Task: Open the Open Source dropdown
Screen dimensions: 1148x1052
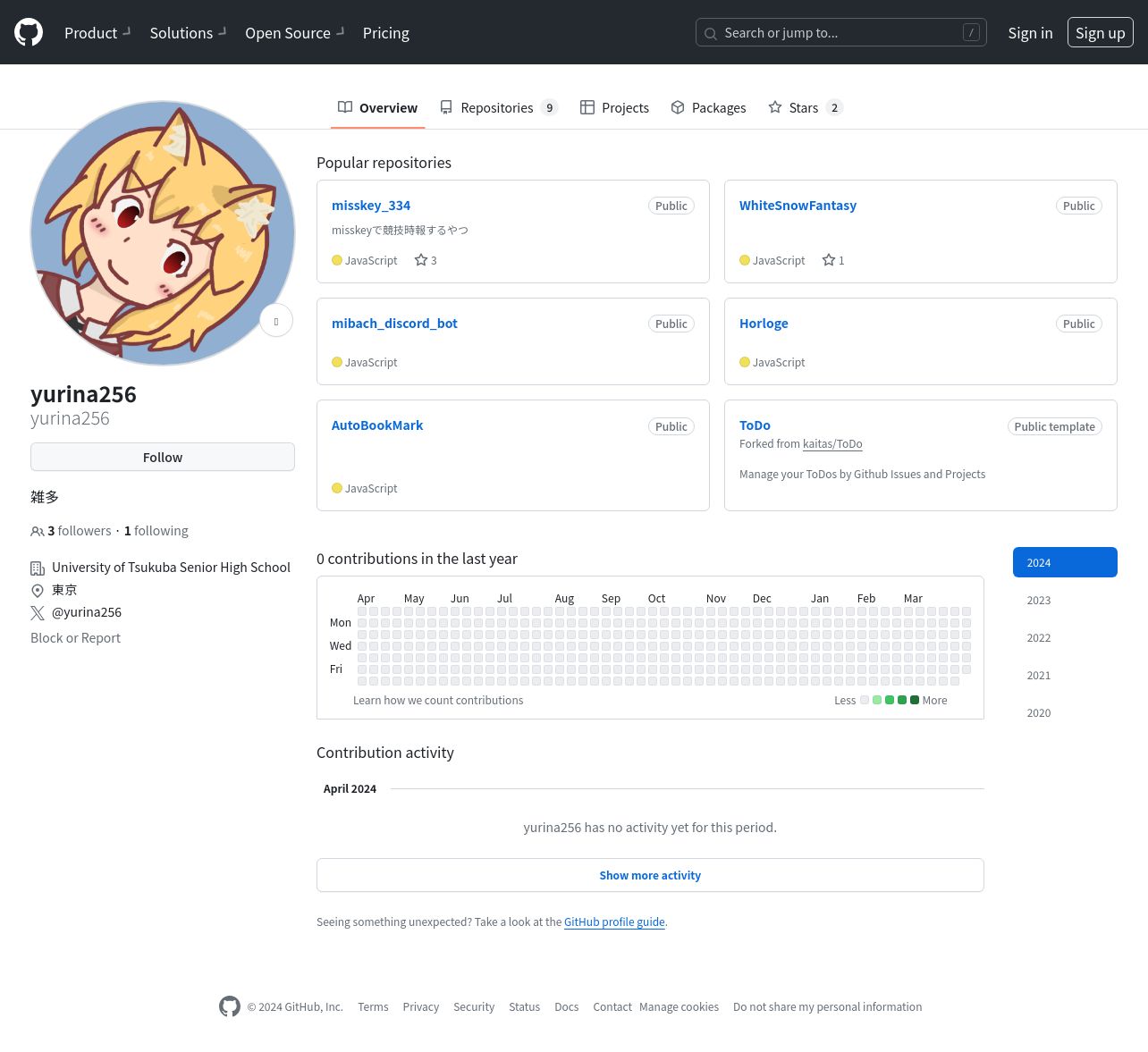Action: (x=294, y=33)
